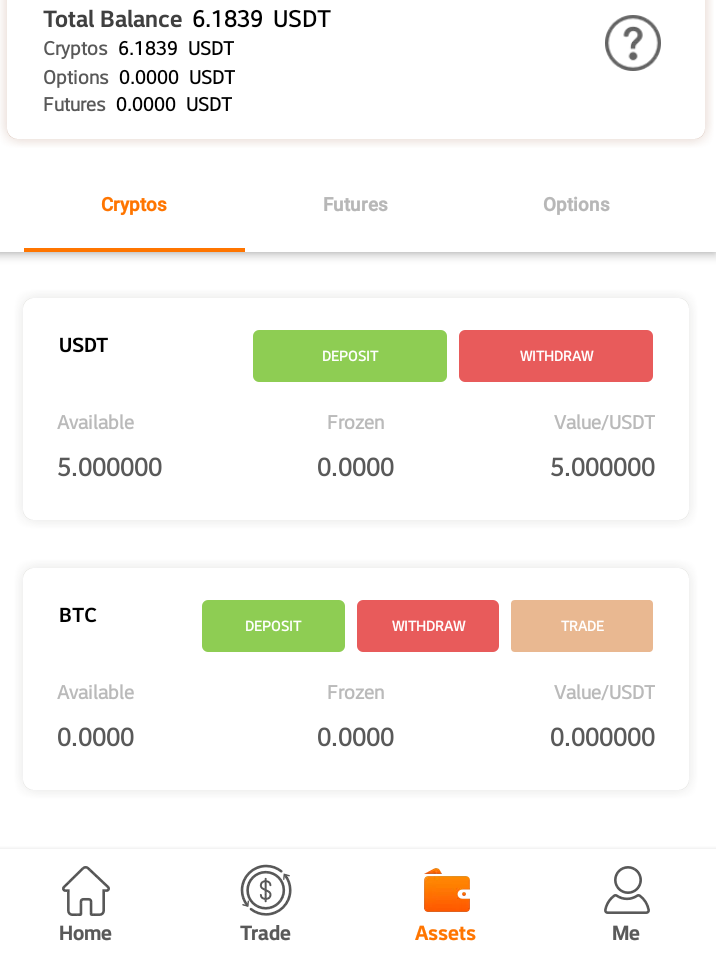Deposit USDT using green button
Viewport: 716px width, 962px height.
pyautogui.click(x=350, y=356)
